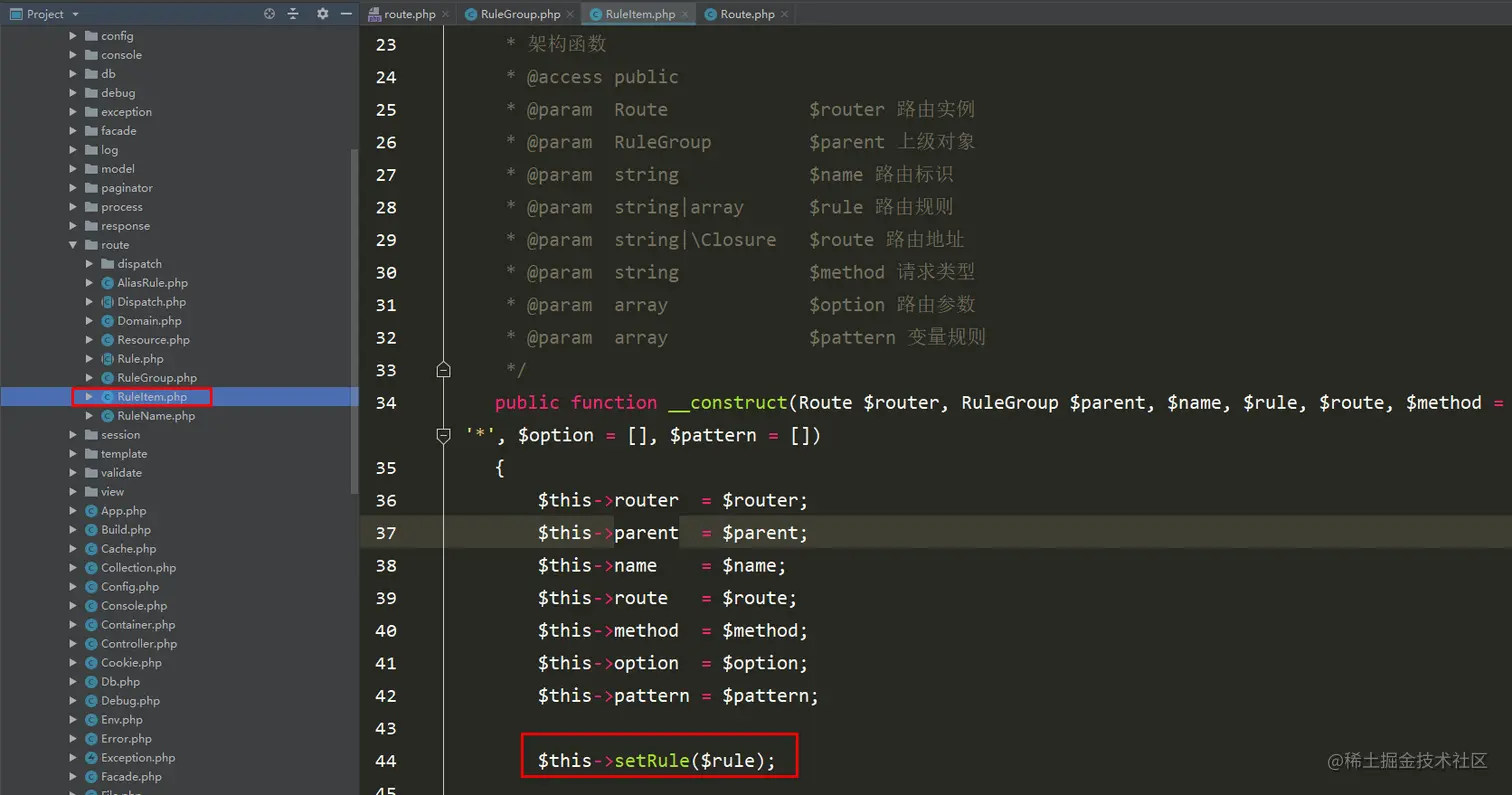Click the __construct function name
The image size is (1512, 795).
pos(728,403)
